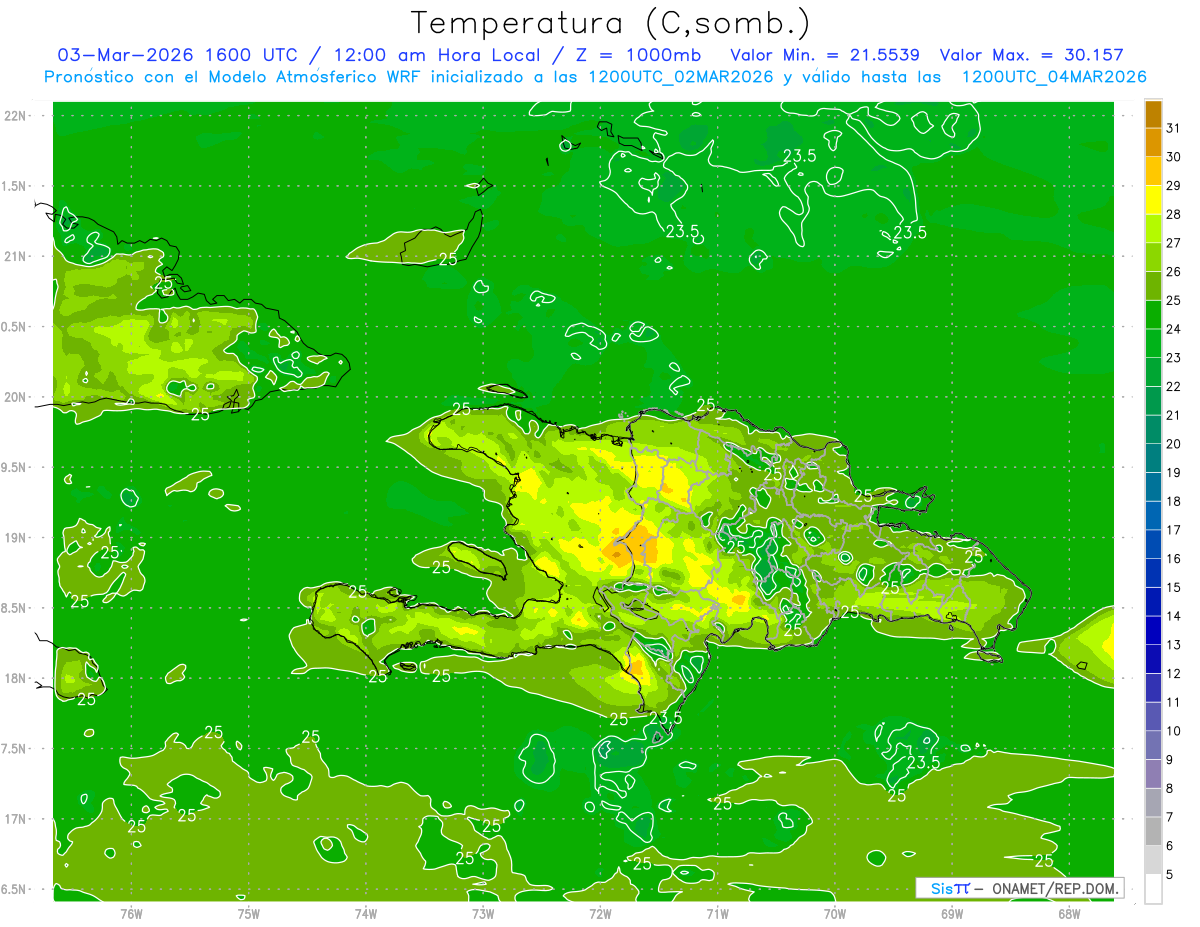This screenshot has width=1200, height=927.
Task: Click the colorbar tick label "29"
Action: (x=1174, y=185)
